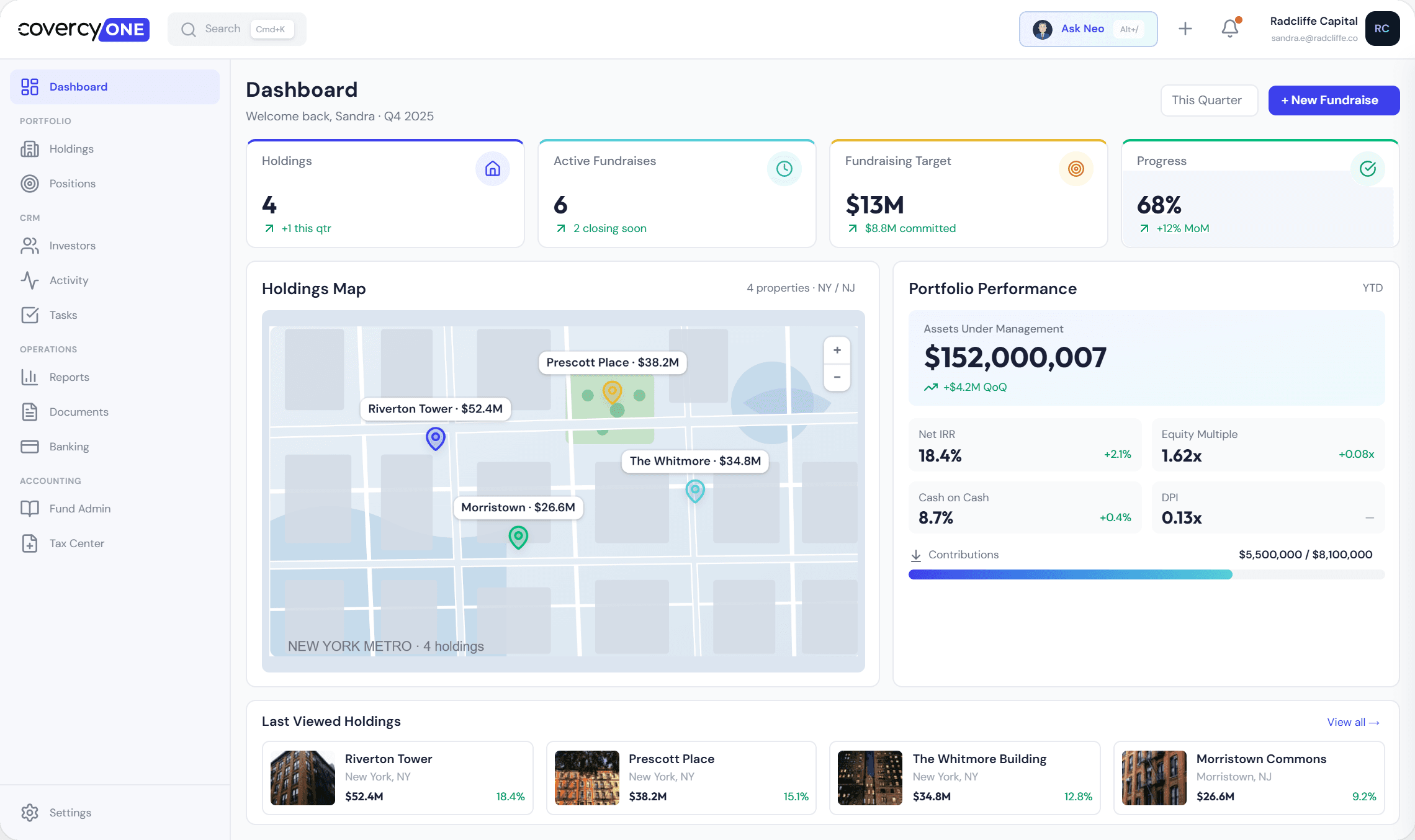1415x840 pixels.
Task: Select the Banking icon in the sidebar
Action: point(29,446)
